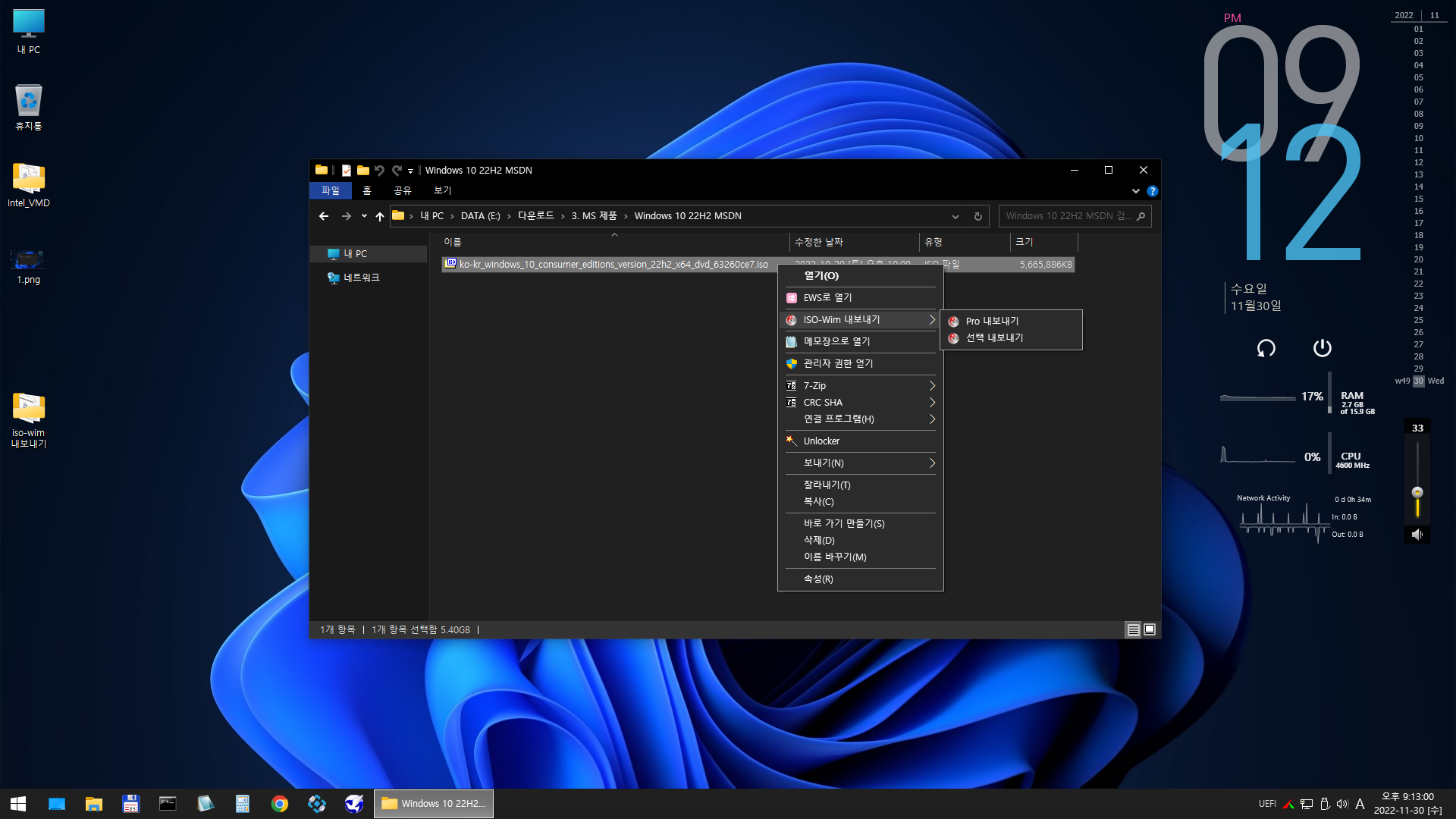Select 삭제(D) in context menu
This screenshot has height=819, width=1456.
(x=861, y=541)
